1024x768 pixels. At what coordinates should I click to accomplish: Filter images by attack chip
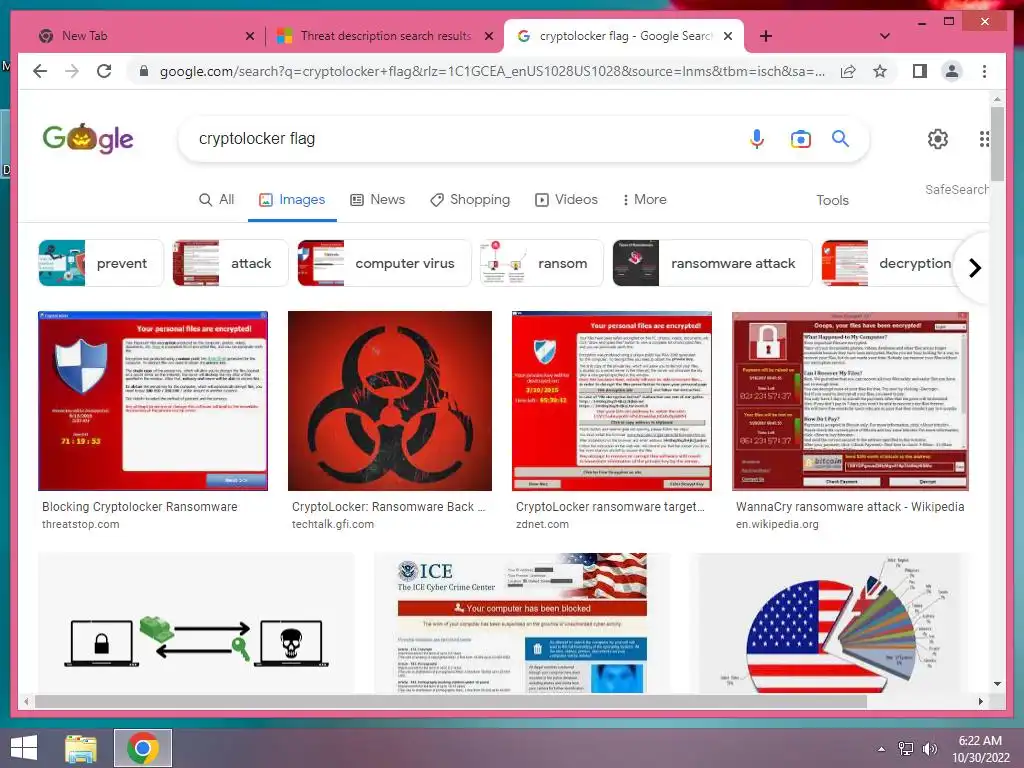(x=231, y=263)
